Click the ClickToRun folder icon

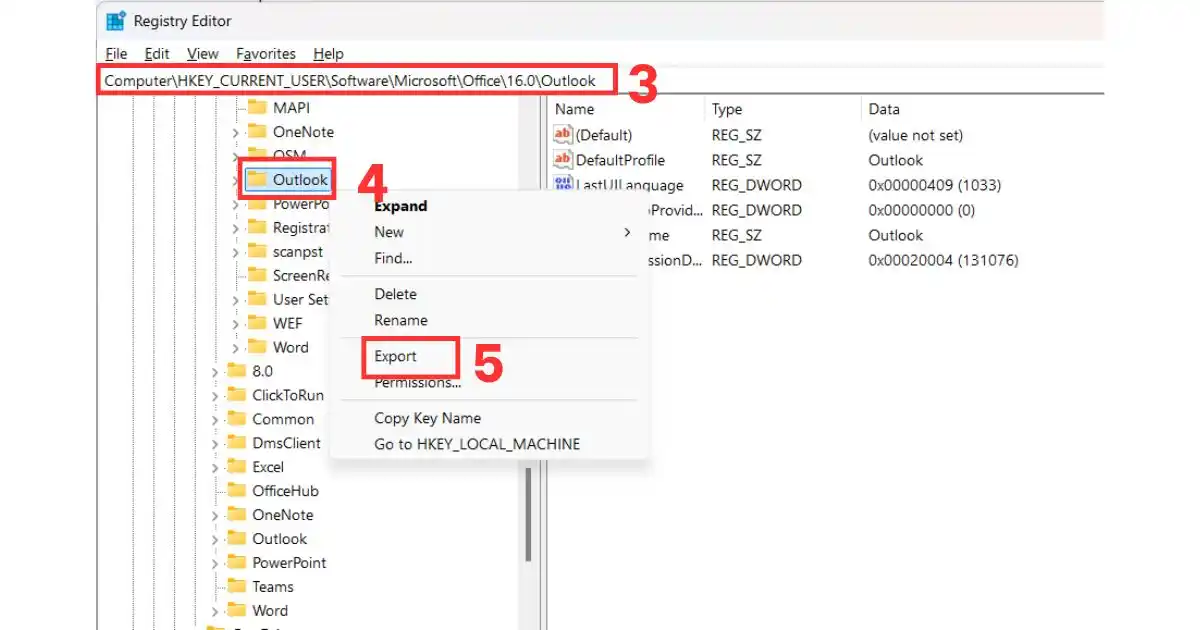click(236, 395)
